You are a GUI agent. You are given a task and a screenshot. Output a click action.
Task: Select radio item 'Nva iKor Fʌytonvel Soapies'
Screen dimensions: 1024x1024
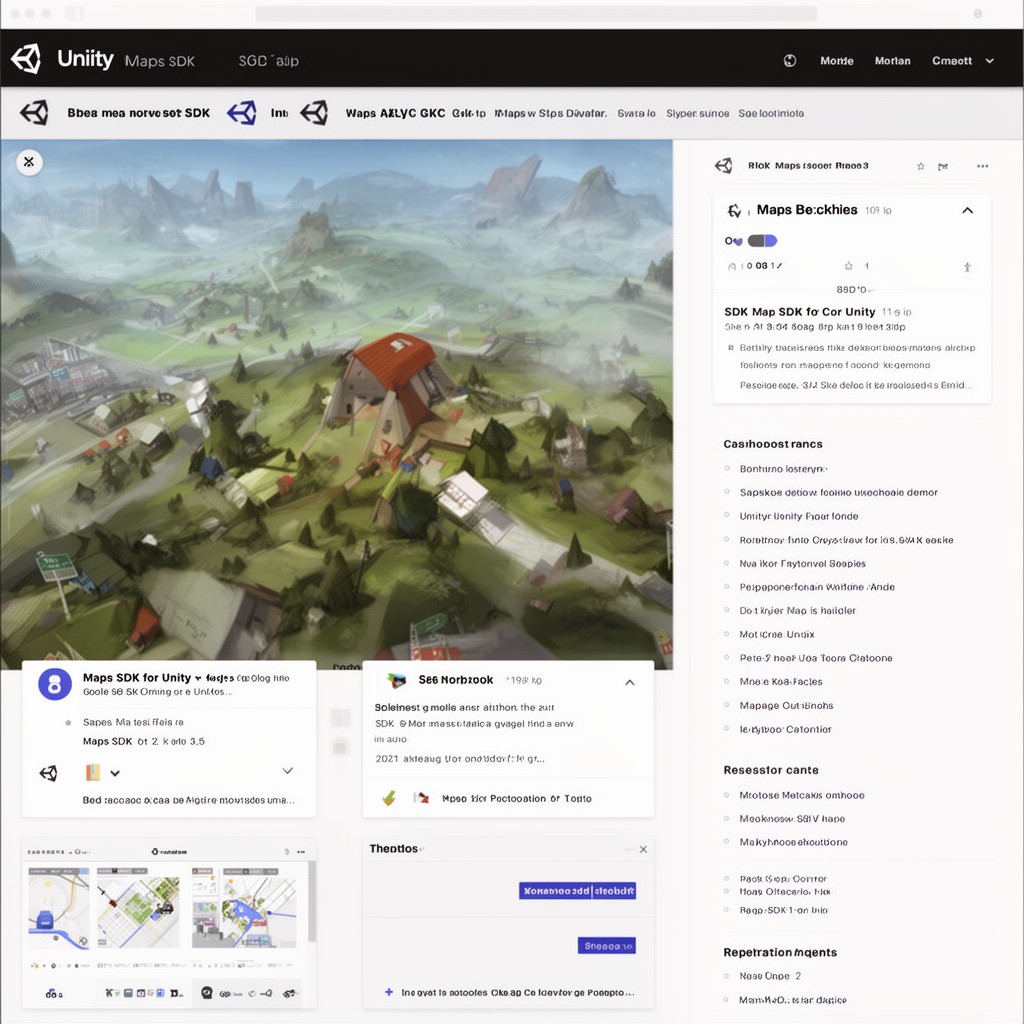pyautogui.click(x=726, y=563)
